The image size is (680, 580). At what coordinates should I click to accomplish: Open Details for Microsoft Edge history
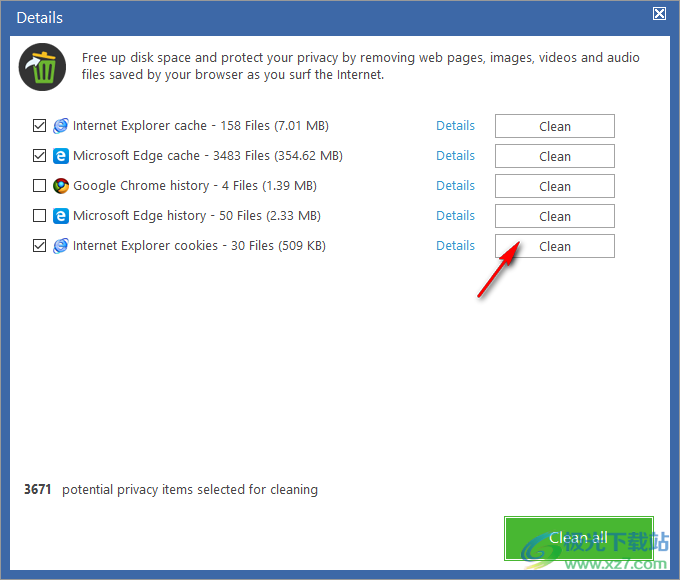(x=455, y=216)
